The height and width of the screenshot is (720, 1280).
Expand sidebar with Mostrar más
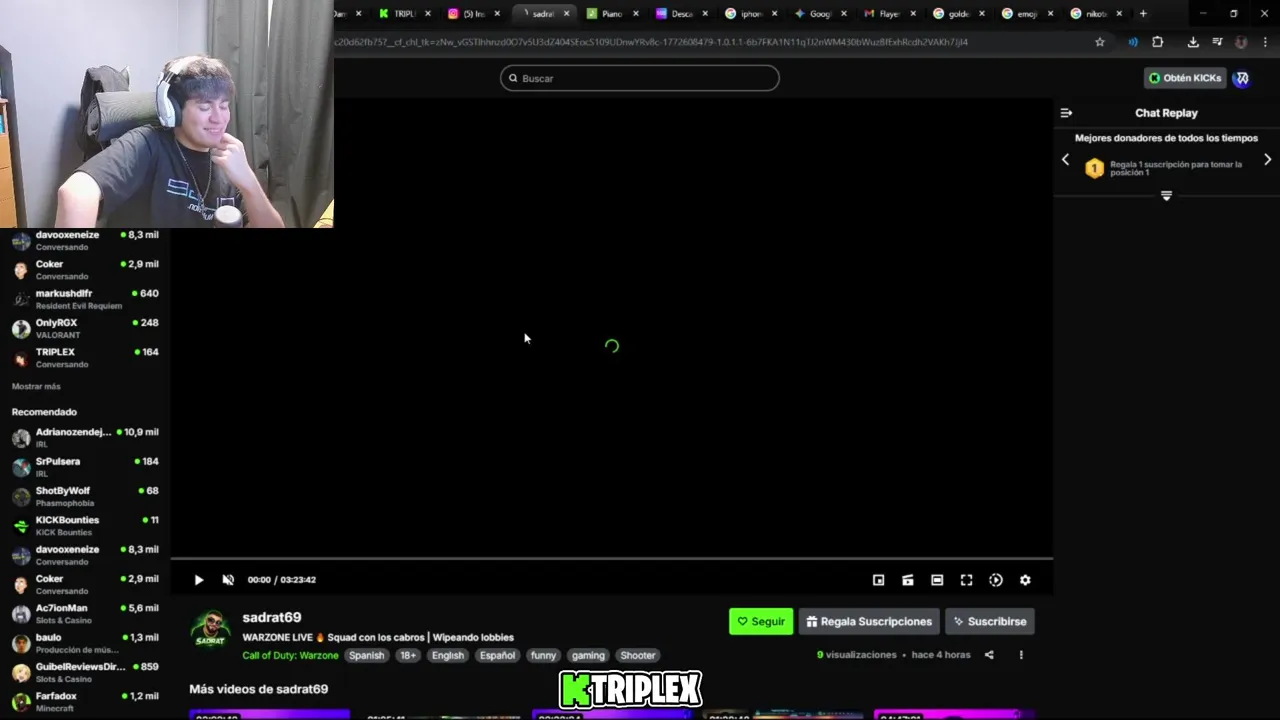[36, 386]
